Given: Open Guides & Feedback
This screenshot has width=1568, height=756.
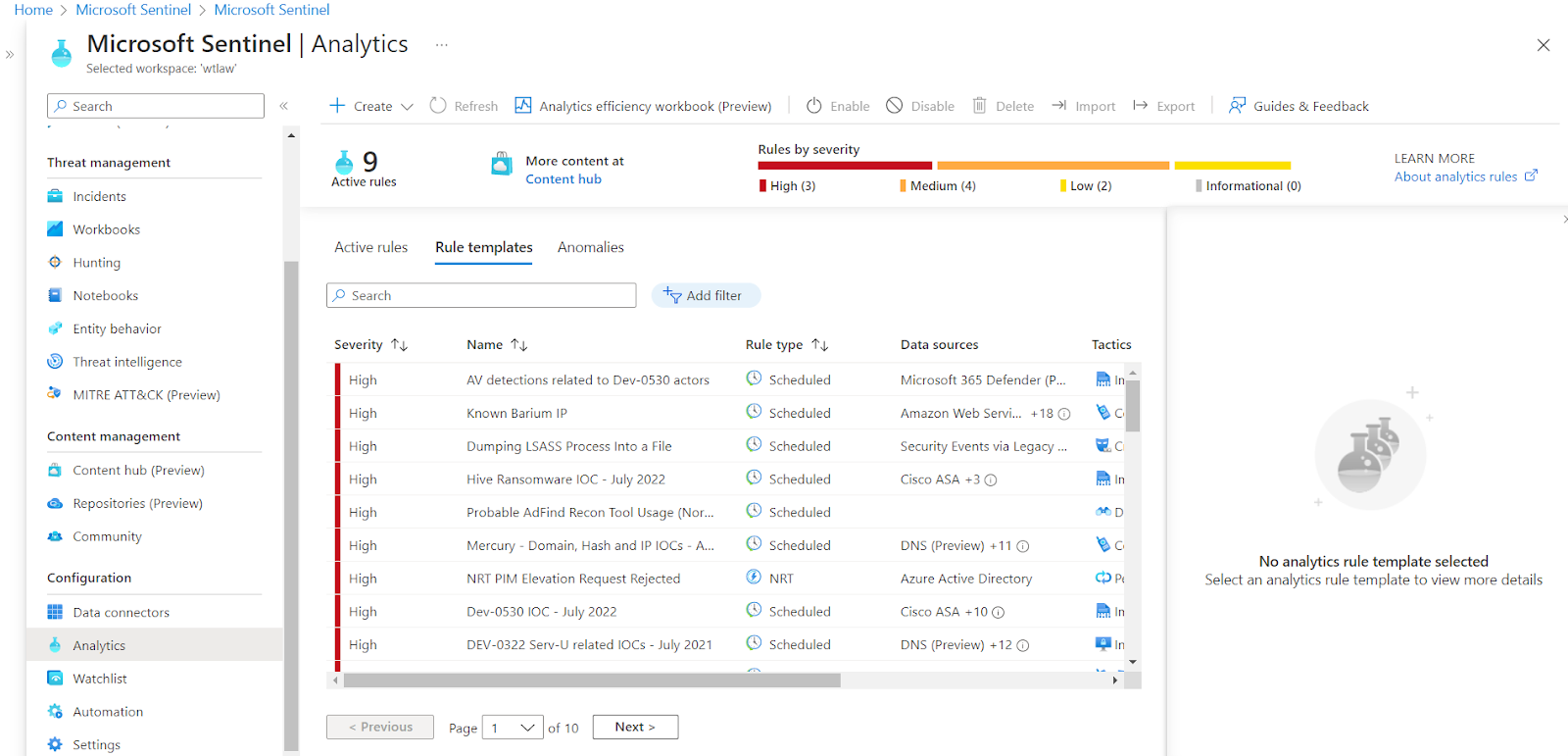Looking at the screenshot, I should click(x=1299, y=106).
